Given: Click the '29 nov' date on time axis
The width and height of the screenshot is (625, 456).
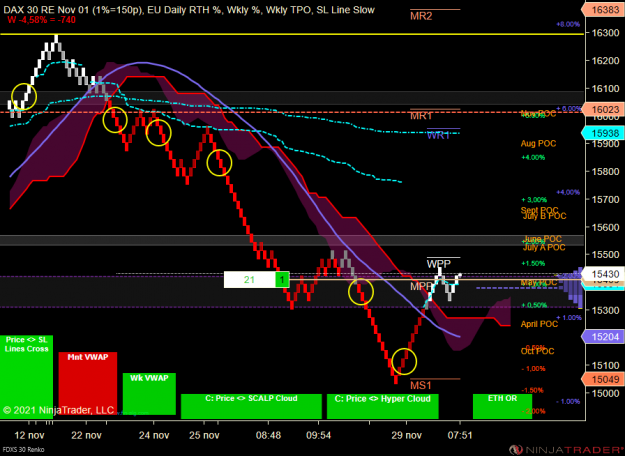Looking at the screenshot, I should [x=406, y=435].
